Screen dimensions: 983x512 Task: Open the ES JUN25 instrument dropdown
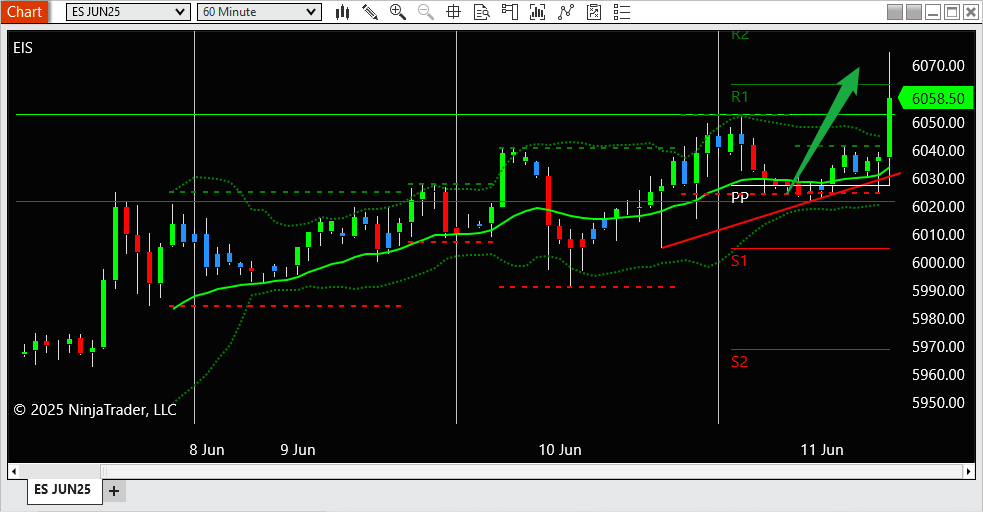pos(128,12)
